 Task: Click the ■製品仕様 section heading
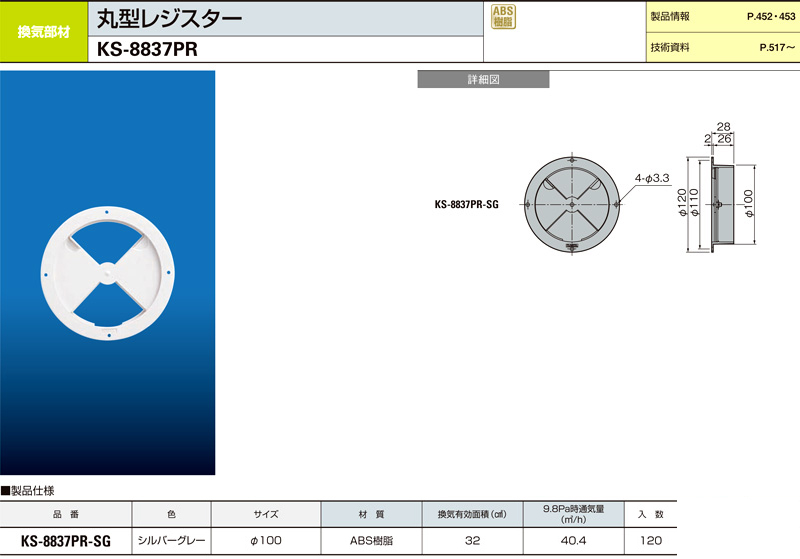[x=28, y=491]
